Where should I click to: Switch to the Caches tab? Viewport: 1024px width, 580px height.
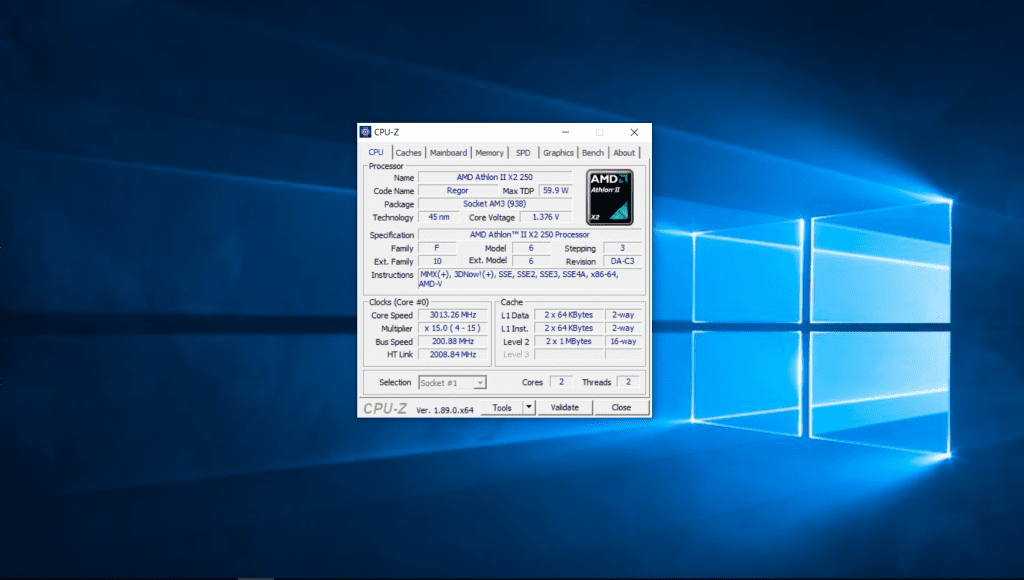click(408, 153)
